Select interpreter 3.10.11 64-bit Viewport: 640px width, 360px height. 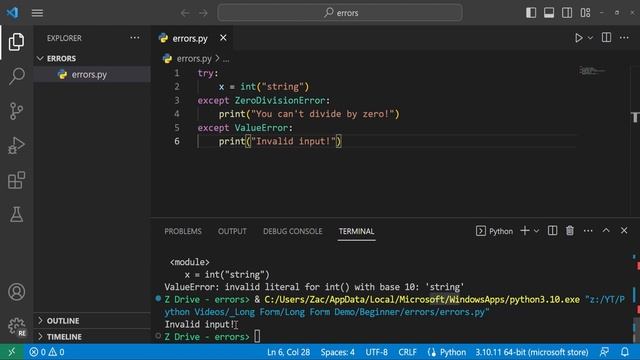click(x=532, y=352)
